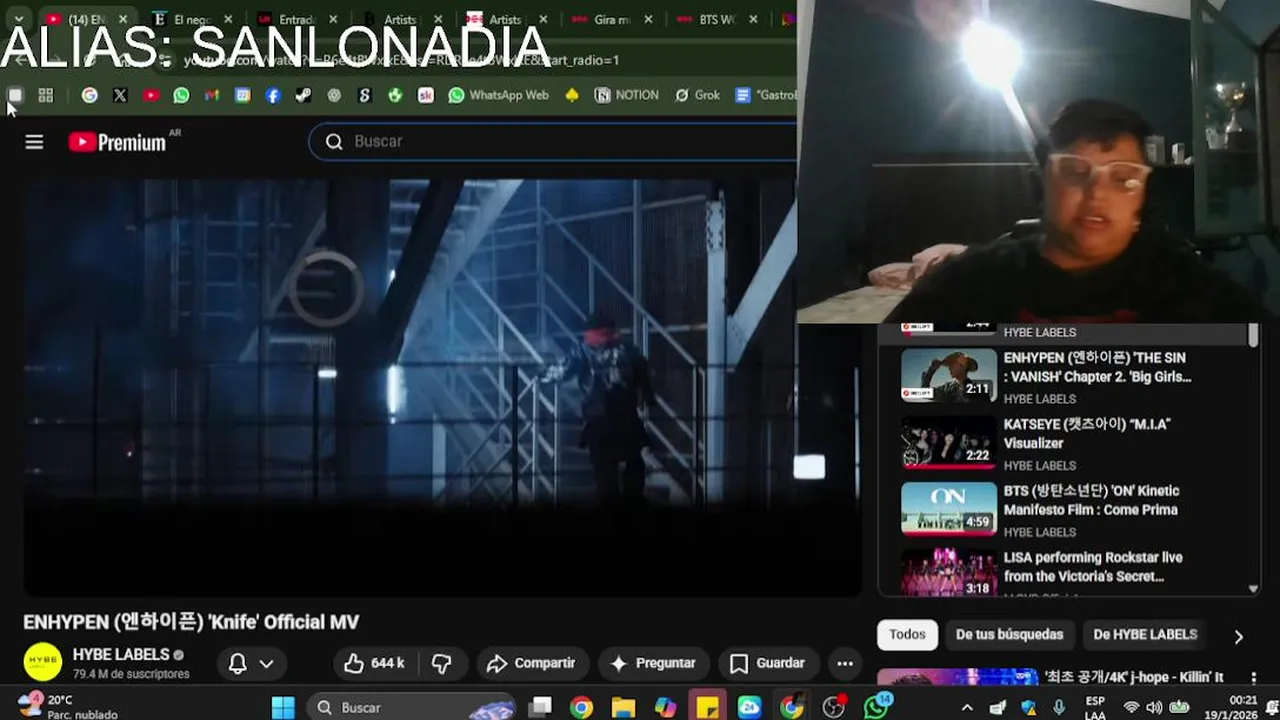The width and height of the screenshot is (1280, 720).
Task: Open the Steam bookmark icon
Action: coord(304,95)
